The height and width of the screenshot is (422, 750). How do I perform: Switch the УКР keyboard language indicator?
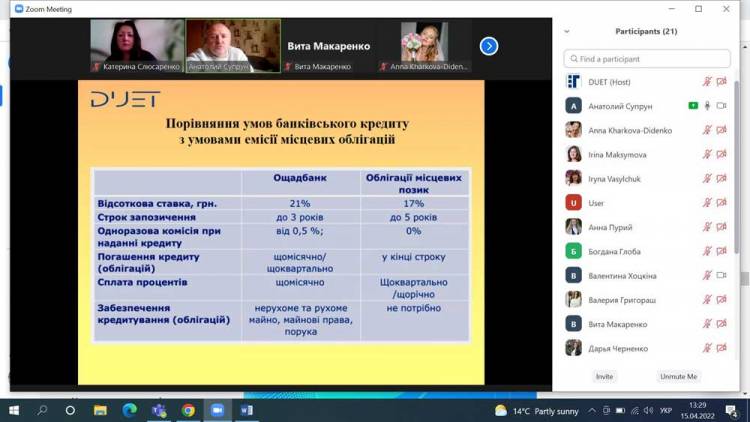tap(666, 410)
